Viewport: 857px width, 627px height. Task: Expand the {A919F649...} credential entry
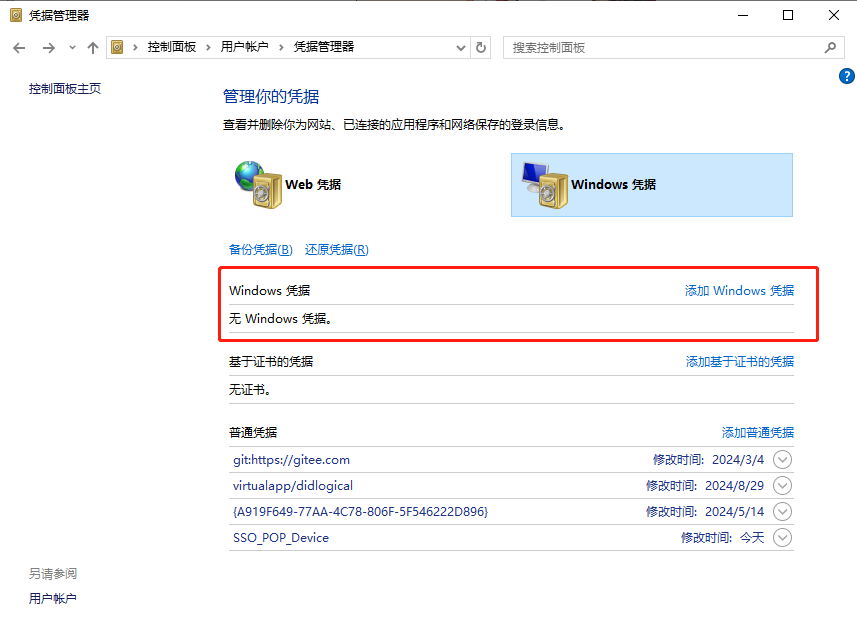click(x=782, y=511)
